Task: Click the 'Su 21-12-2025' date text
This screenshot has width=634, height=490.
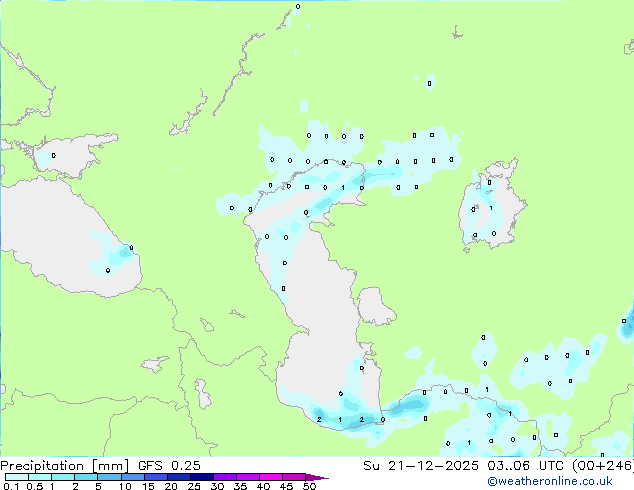Action: (421, 466)
